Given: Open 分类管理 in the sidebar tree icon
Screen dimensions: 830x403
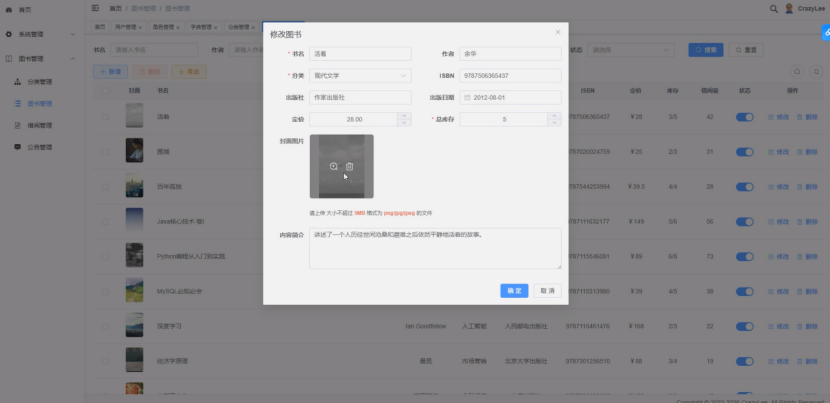Looking at the screenshot, I should click(17, 82).
